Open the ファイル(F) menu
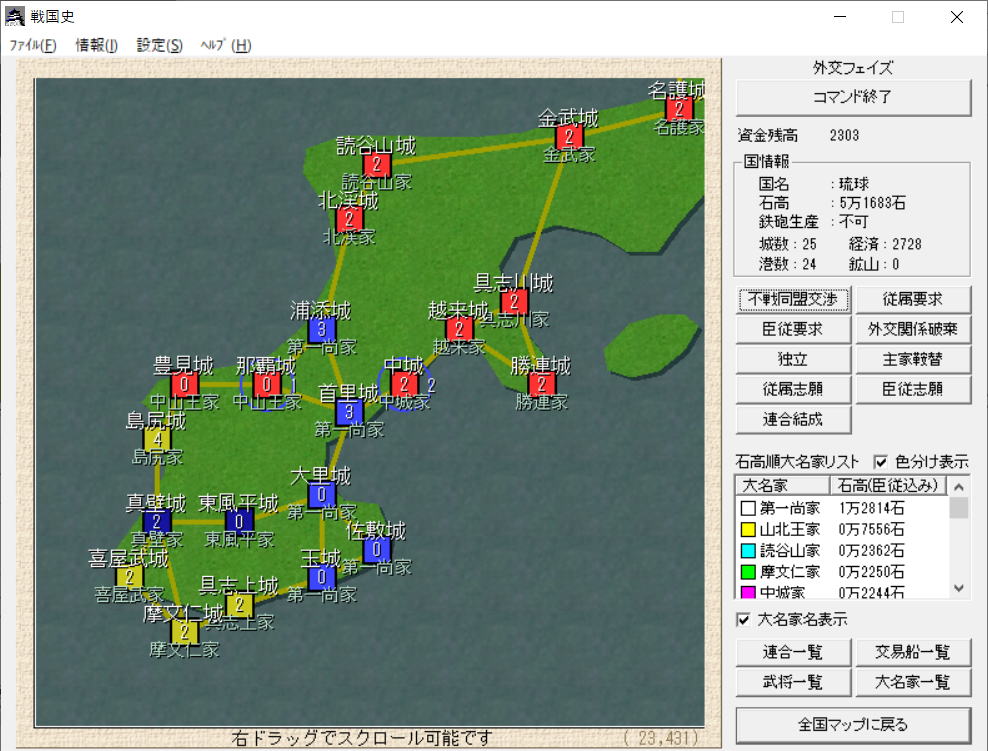The image size is (988, 751). point(33,45)
